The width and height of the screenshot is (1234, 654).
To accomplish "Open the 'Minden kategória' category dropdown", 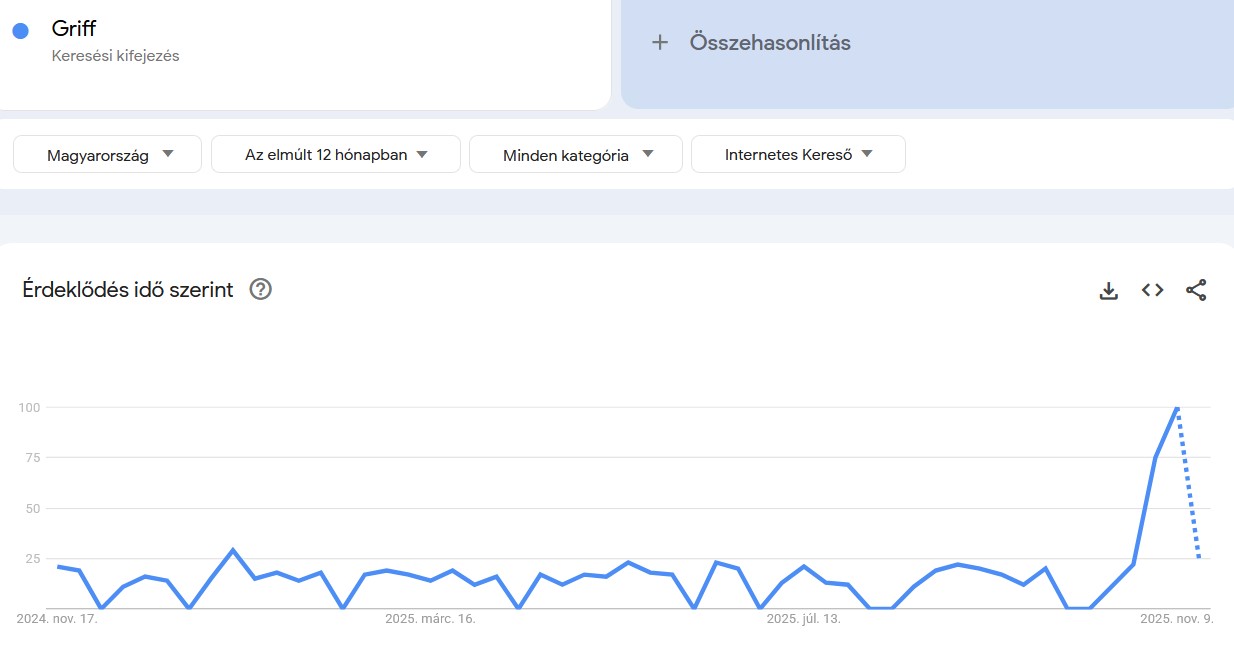I will 575,154.
